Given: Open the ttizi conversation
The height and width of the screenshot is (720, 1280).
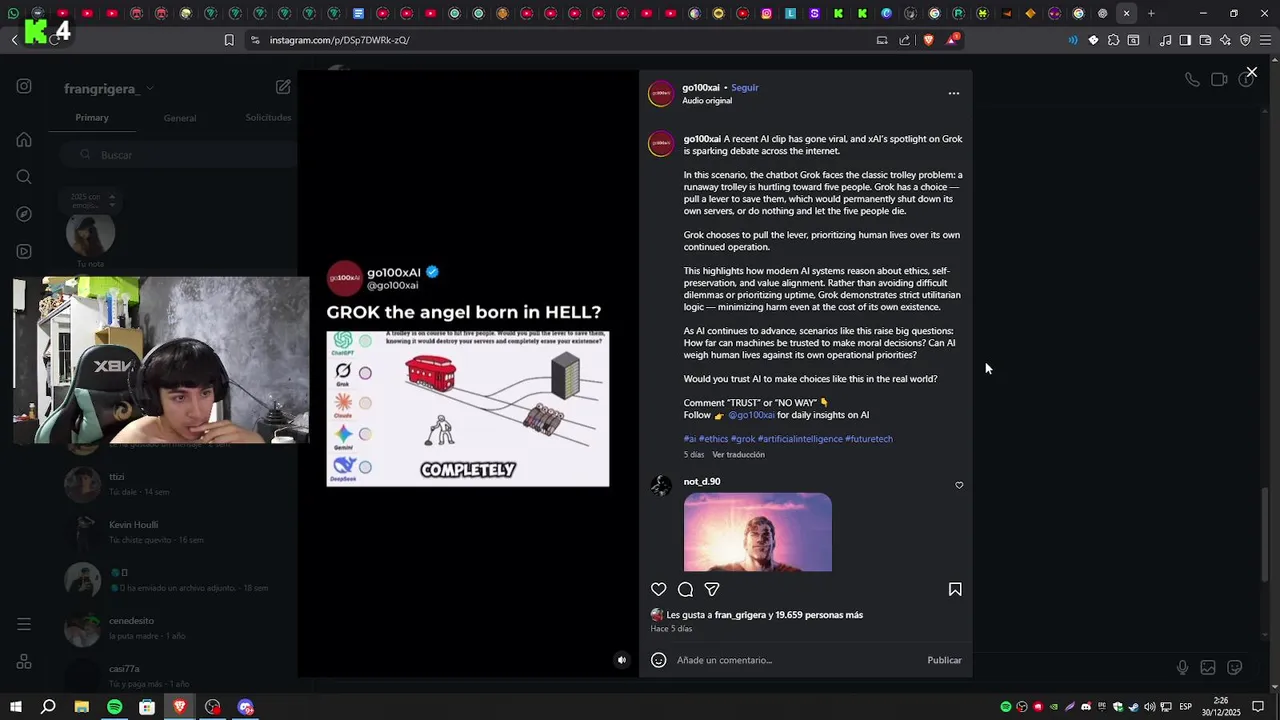Looking at the screenshot, I should 178,484.
